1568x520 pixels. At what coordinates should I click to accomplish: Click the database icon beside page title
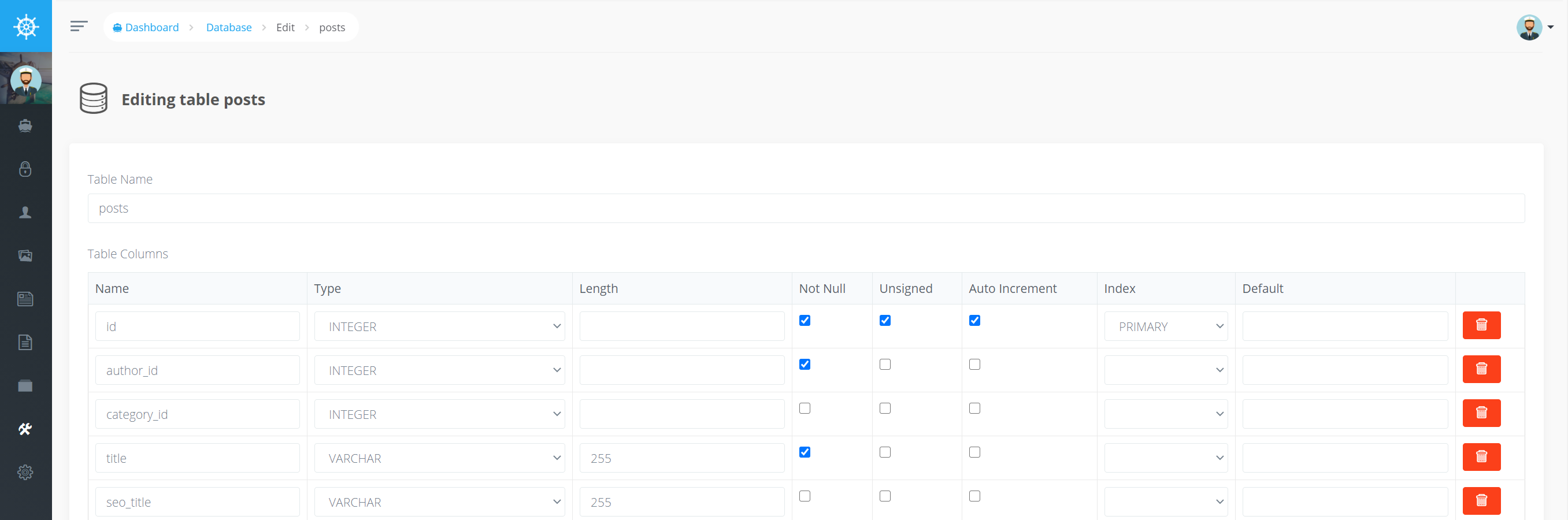tap(94, 99)
